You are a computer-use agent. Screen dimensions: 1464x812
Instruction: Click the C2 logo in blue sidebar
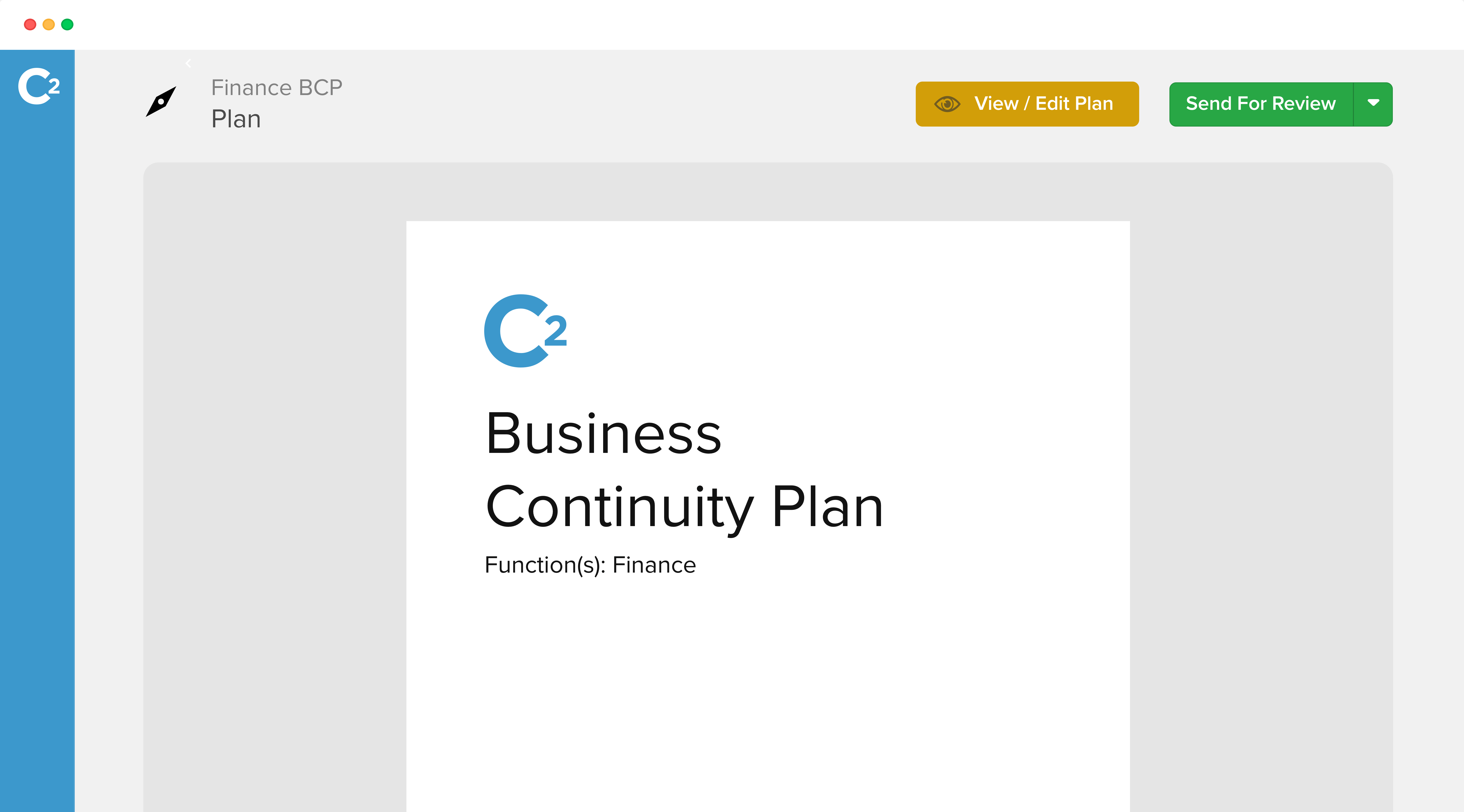(39, 86)
